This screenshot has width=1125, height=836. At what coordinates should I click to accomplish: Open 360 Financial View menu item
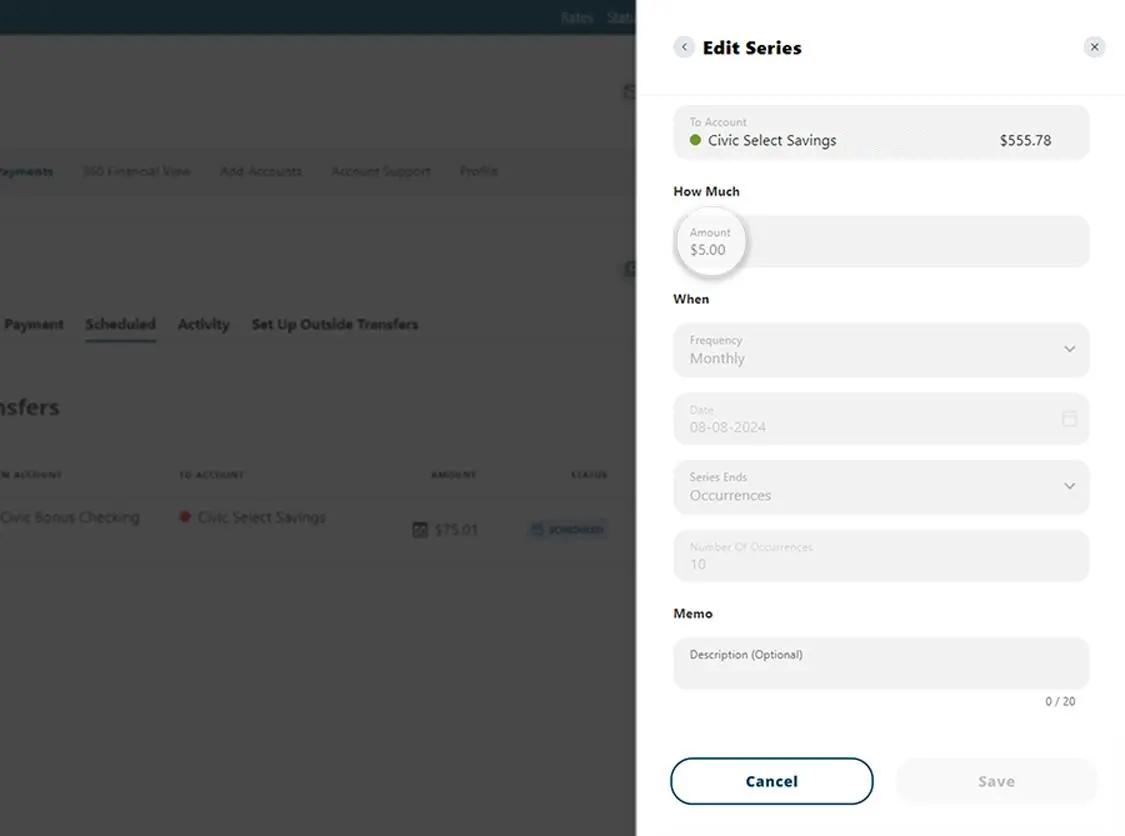point(136,171)
